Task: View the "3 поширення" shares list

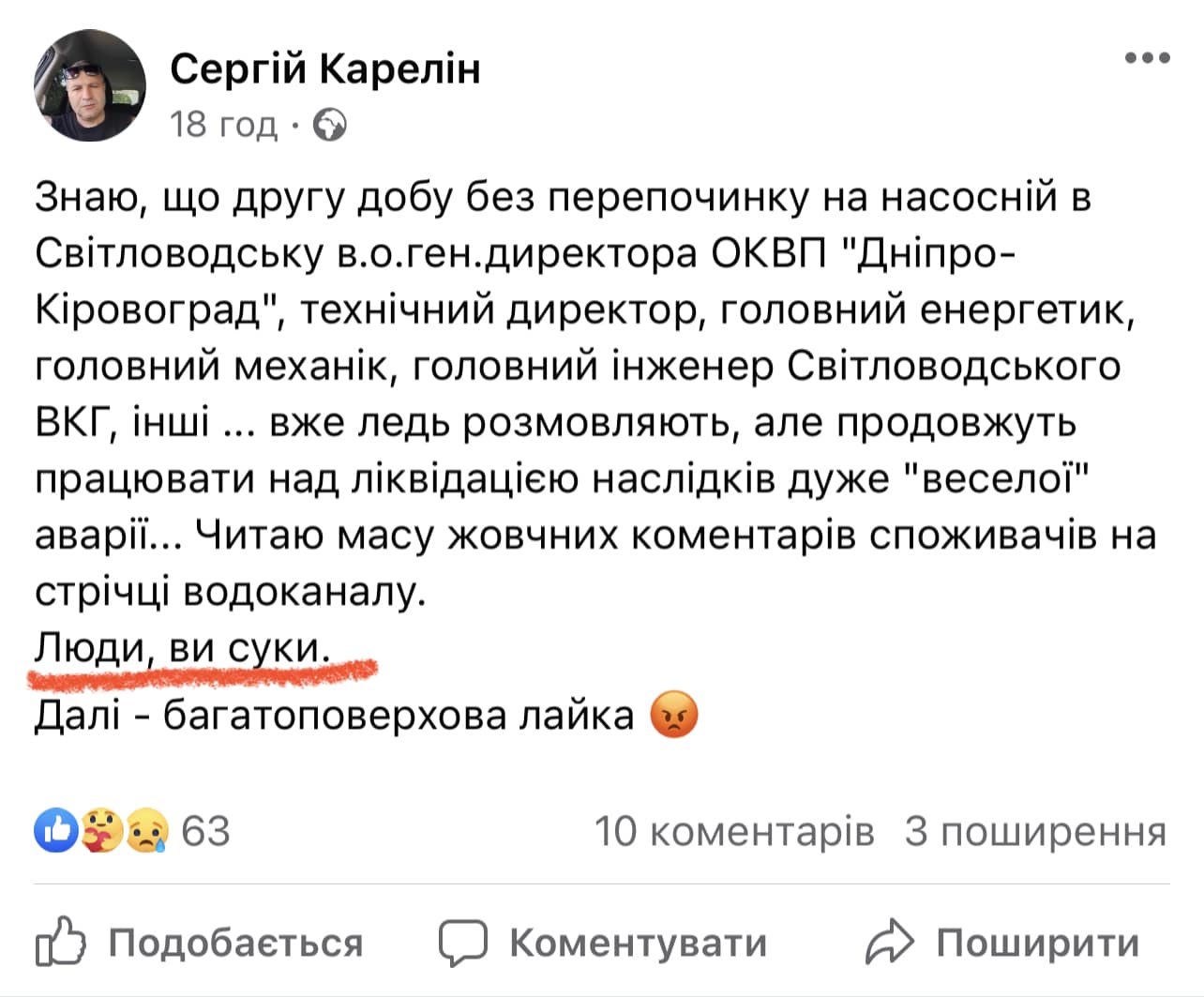Action: [x=1035, y=831]
